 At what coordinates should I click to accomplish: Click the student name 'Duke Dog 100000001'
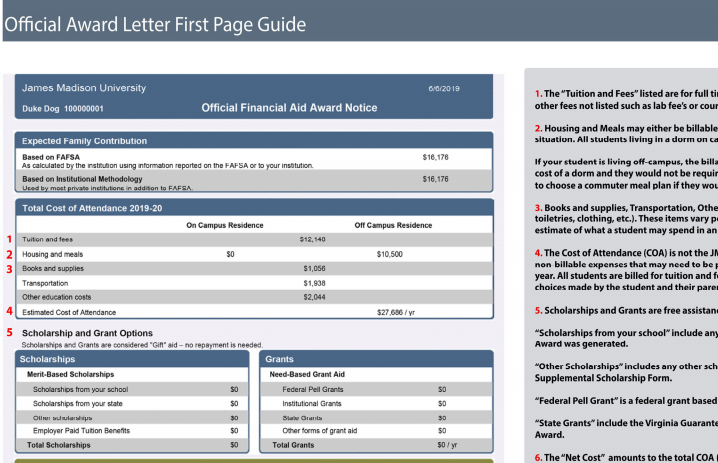point(63,109)
